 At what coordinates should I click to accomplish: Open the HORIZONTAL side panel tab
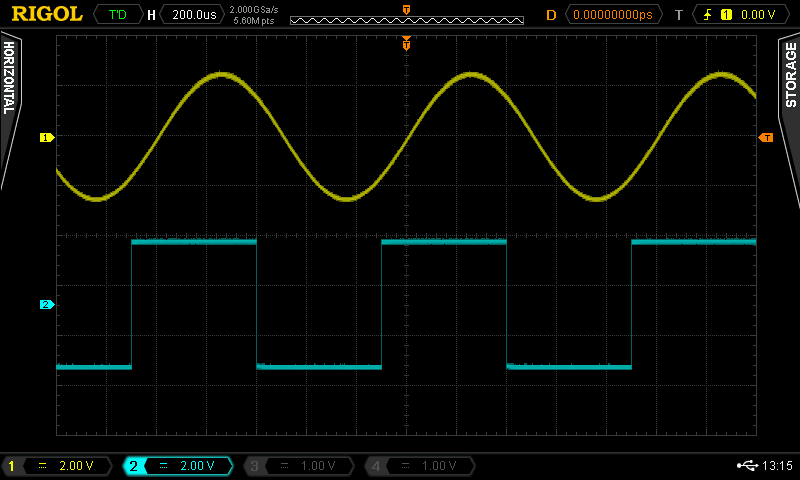coord(9,110)
